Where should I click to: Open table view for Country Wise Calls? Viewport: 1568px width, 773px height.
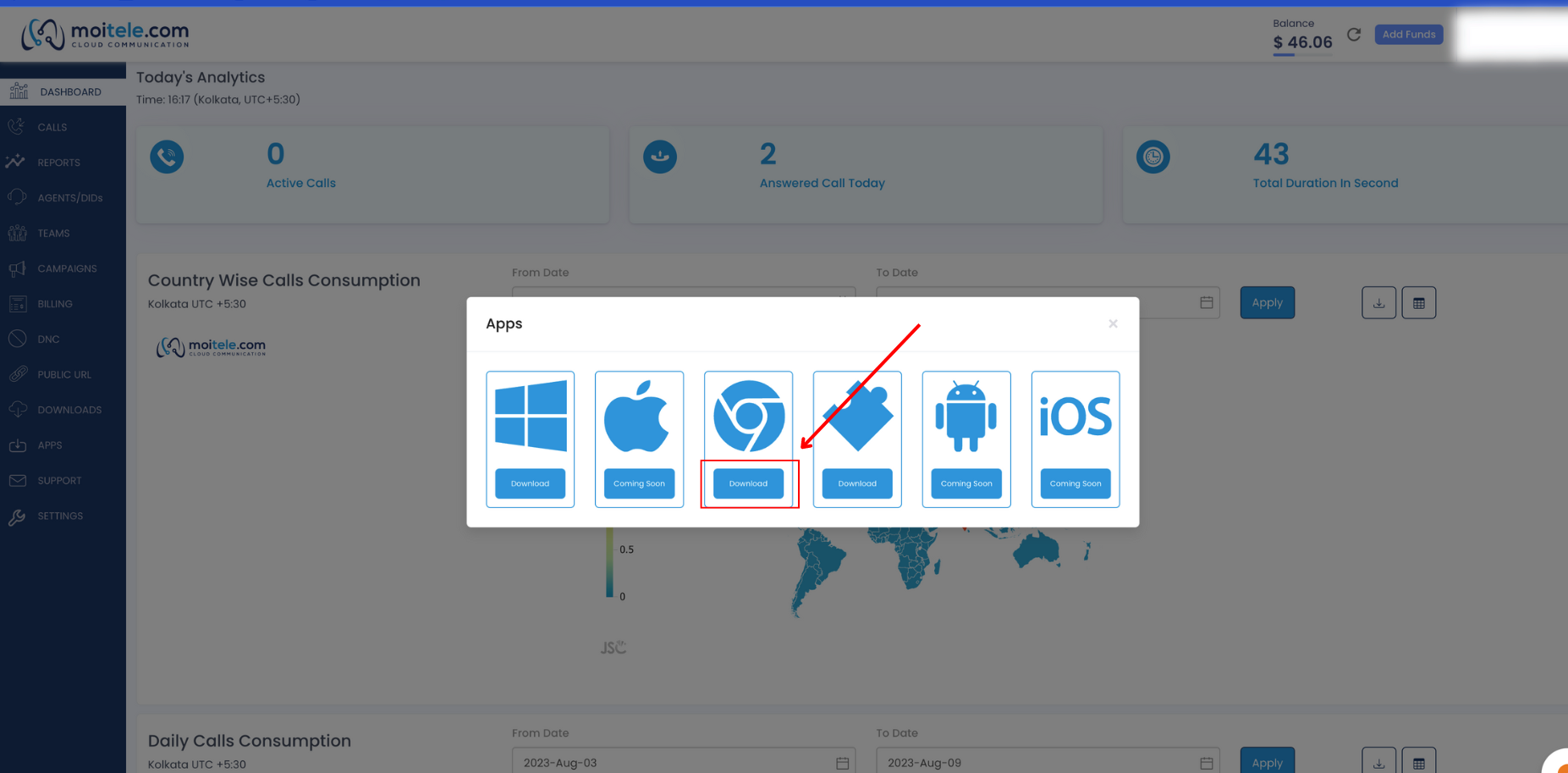point(1419,302)
